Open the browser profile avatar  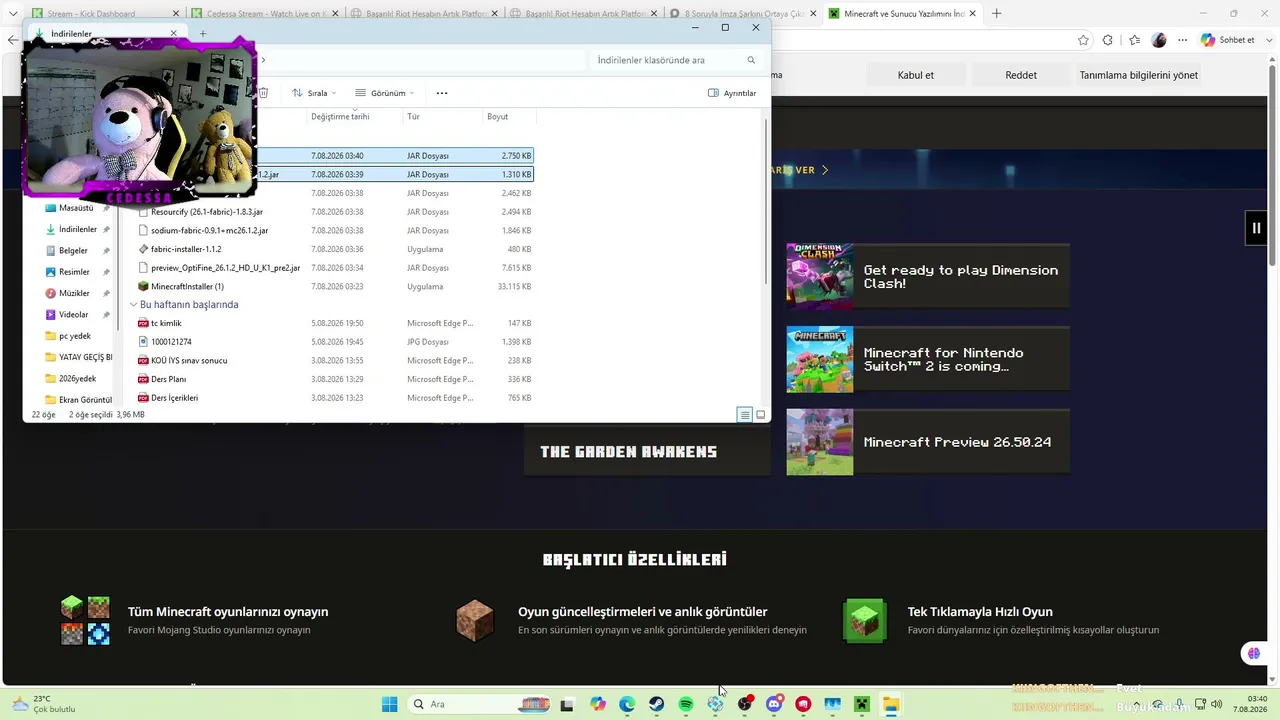[x=1159, y=40]
